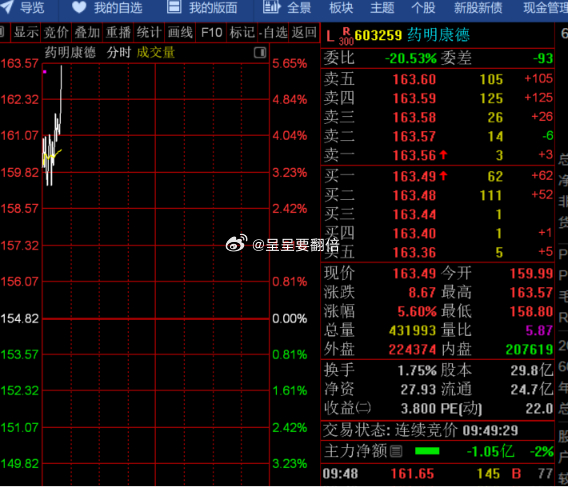
Task: Click 委差 value -93
Action: [x=543, y=58]
